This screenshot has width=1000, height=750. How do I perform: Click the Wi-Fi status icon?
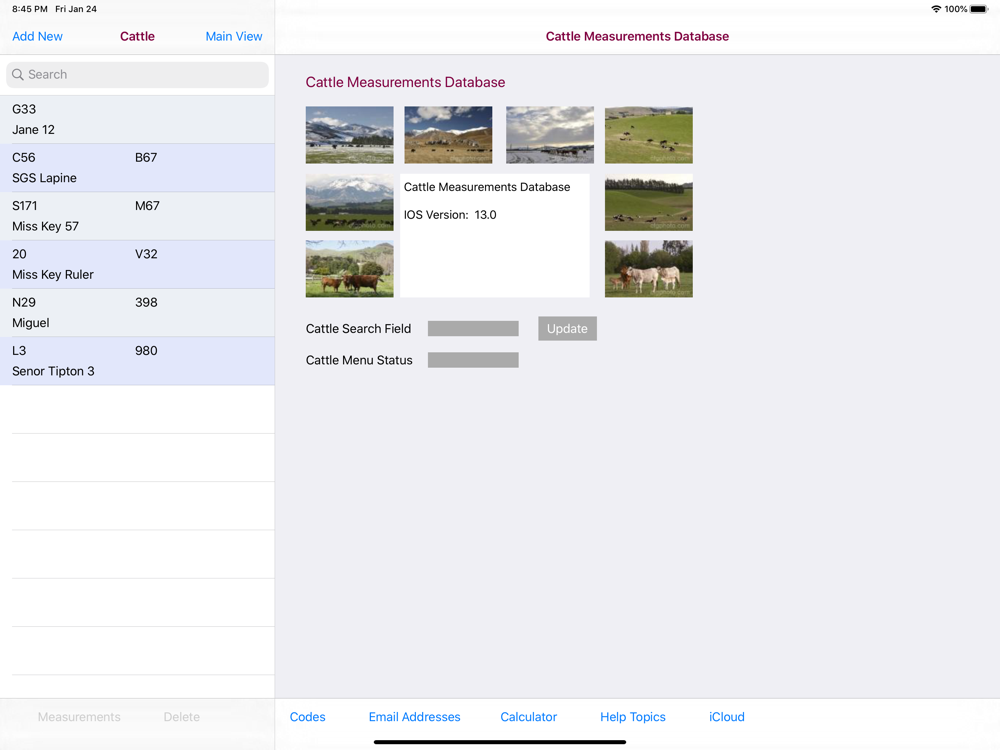tap(936, 9)
